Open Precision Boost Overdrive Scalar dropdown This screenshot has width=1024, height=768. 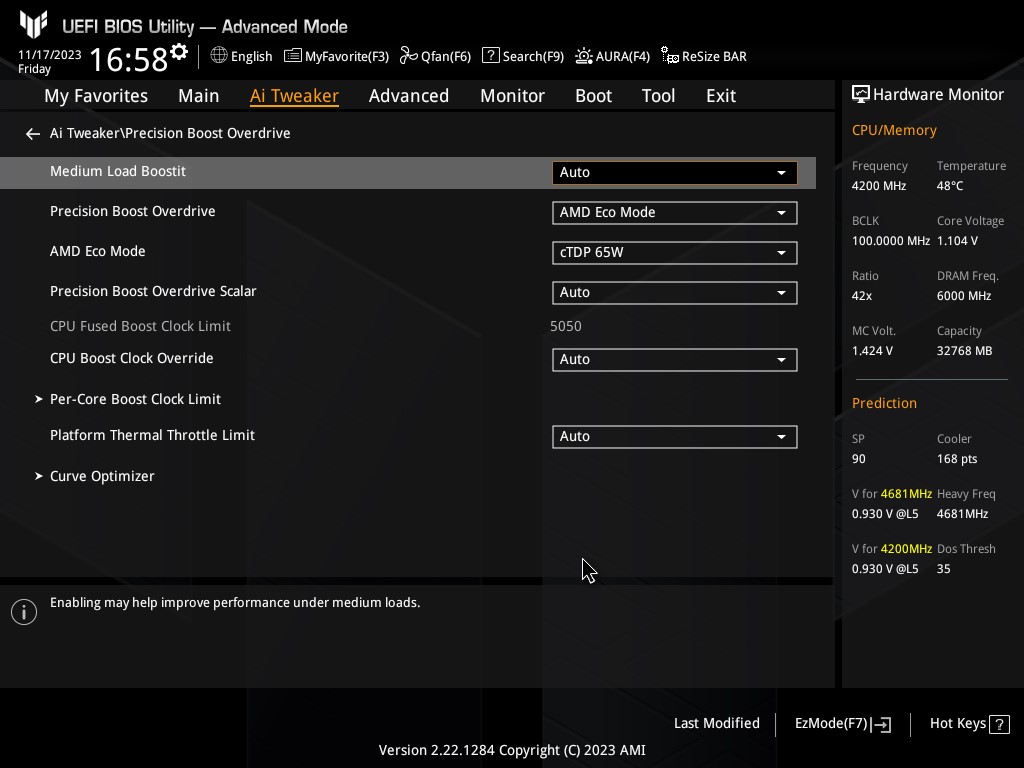[675, 293]
